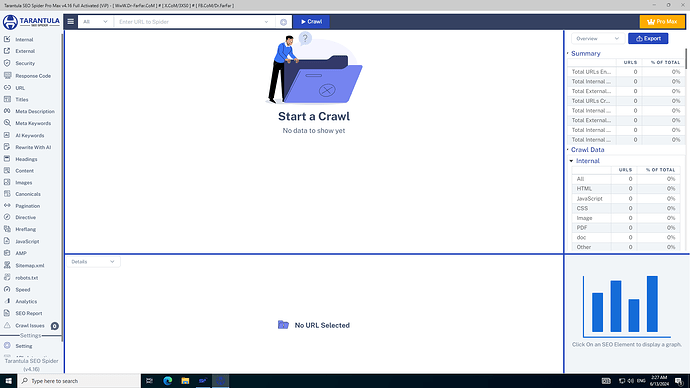Open the Hreflang icon
690x388 pixels.
(x=7, y=229)
